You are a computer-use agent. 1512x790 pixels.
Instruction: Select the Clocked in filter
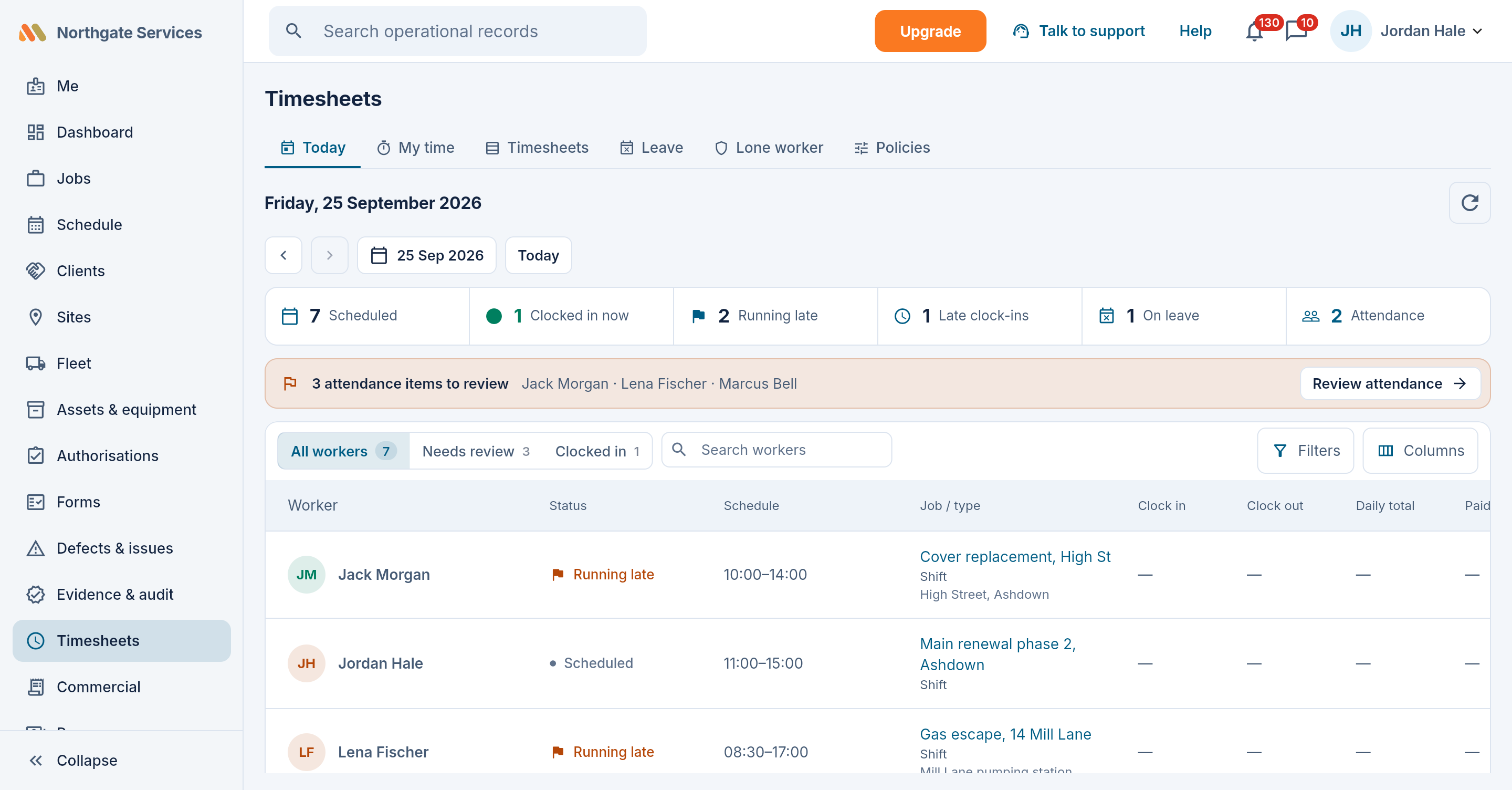(x=597, y=451)
